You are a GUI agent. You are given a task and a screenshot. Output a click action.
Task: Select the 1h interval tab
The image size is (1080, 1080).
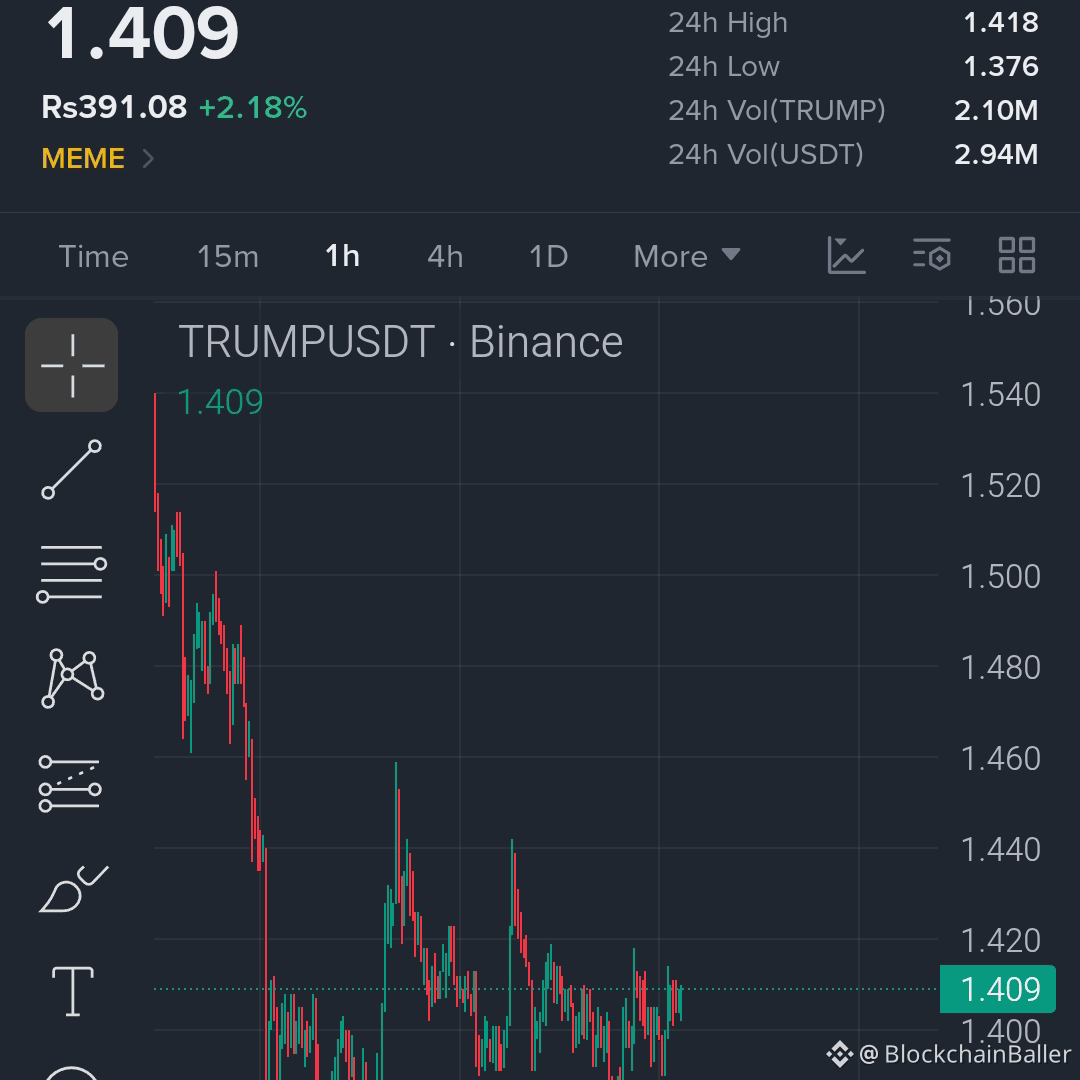pyautogui.click(x=342, y=256)
